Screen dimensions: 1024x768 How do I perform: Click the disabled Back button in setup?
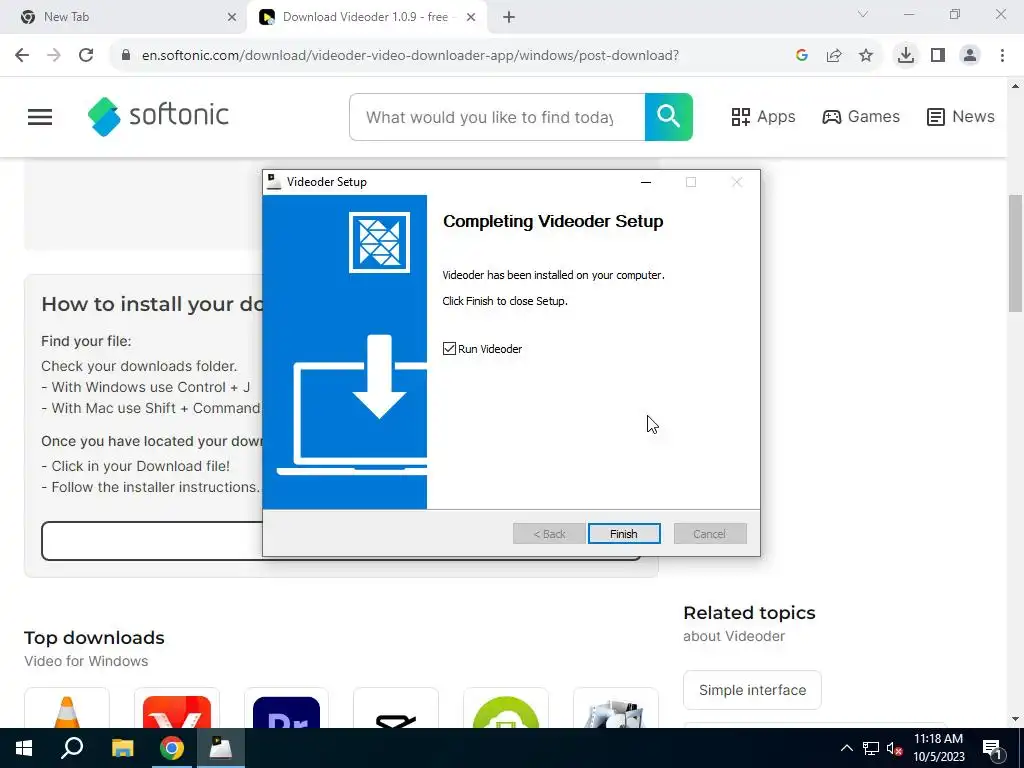pyautogui.click(x=549, y=534)
